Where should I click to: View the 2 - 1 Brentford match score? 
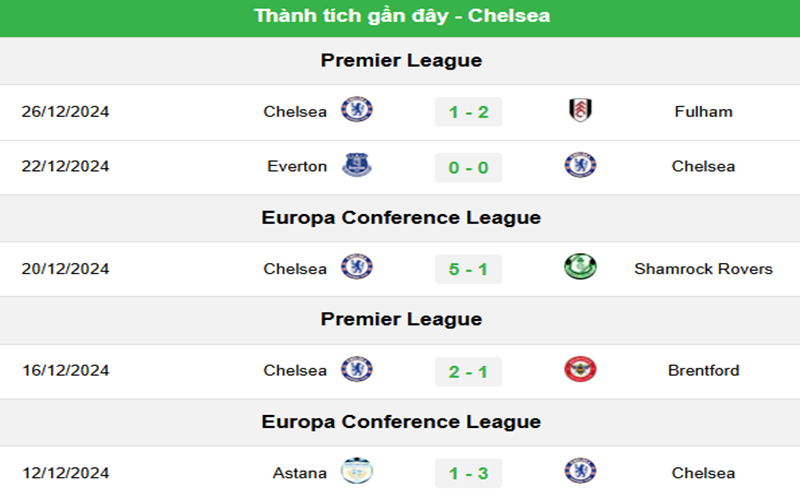(x=468, y=371)
